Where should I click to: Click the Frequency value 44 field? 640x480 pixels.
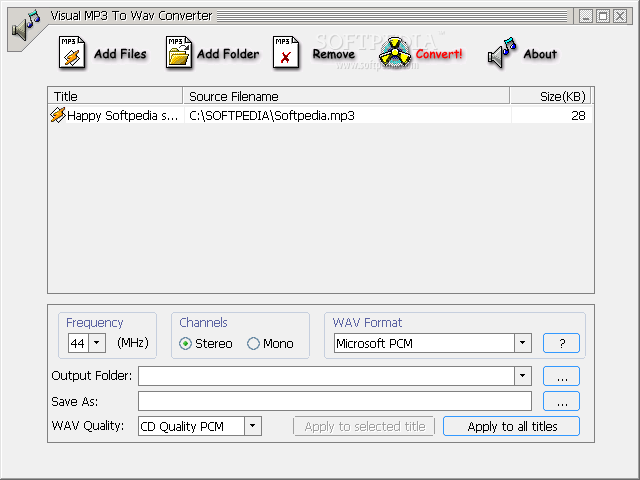click(x=78, y=343)
